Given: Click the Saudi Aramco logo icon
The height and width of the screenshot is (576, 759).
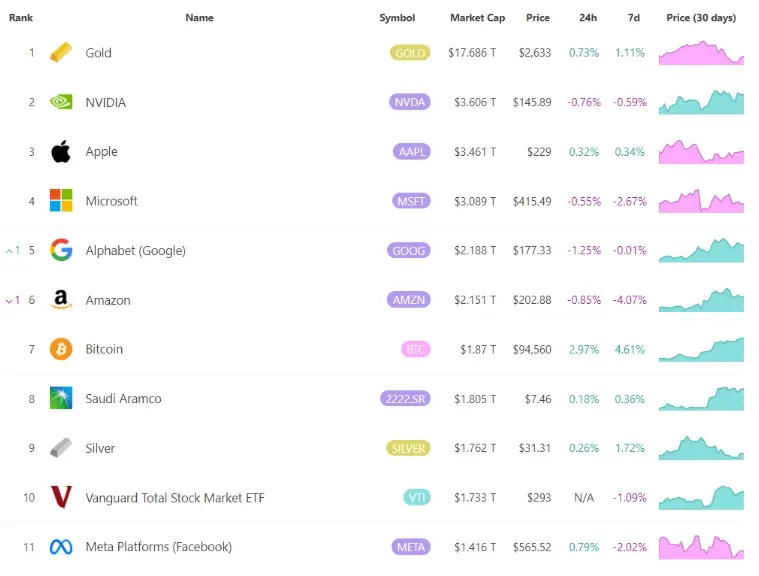Looking at the screenshot, I should coord(61,398).
